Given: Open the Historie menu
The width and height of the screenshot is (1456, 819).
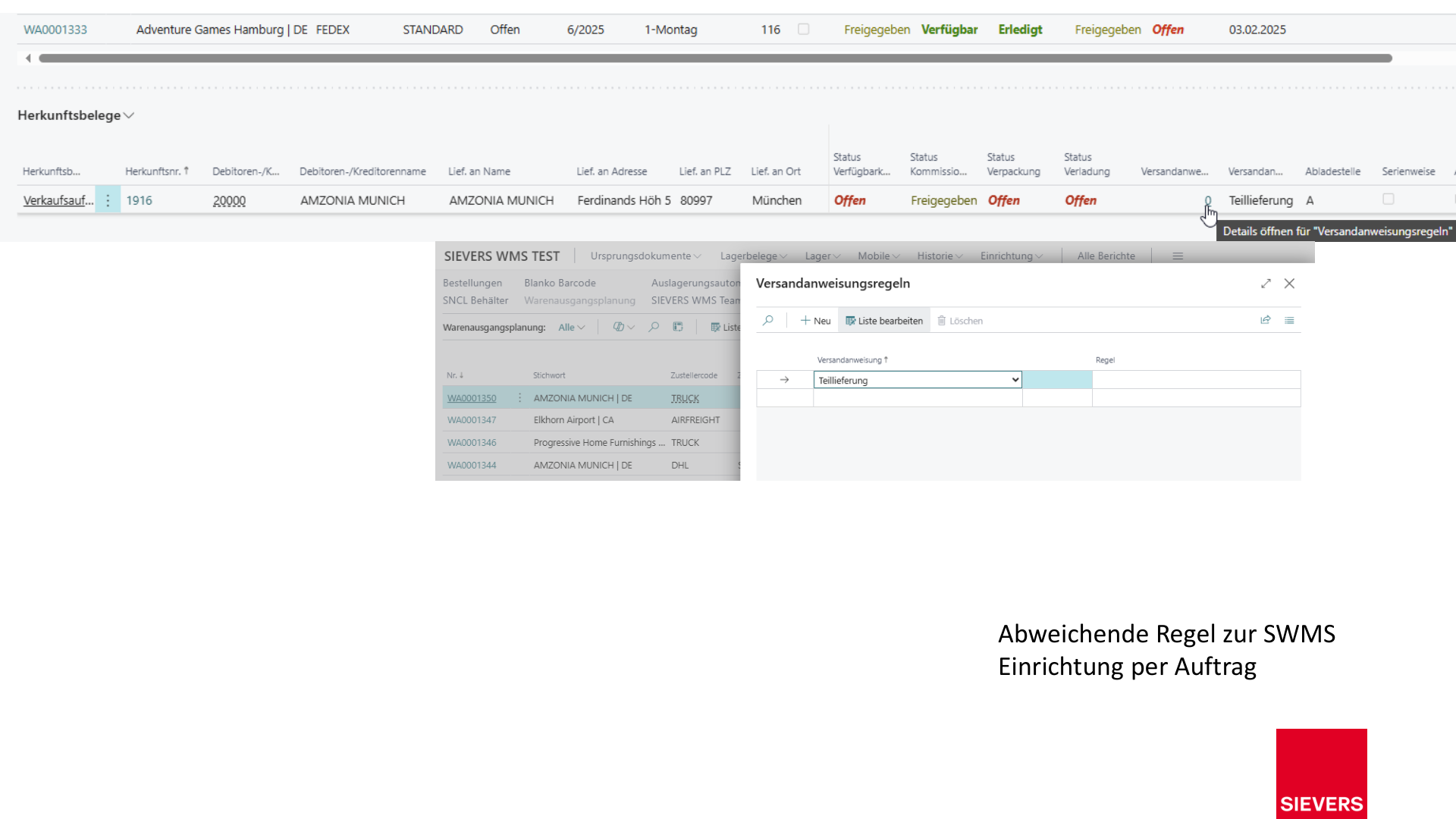Looking at the screenshot, I should (x=940, y=256).
